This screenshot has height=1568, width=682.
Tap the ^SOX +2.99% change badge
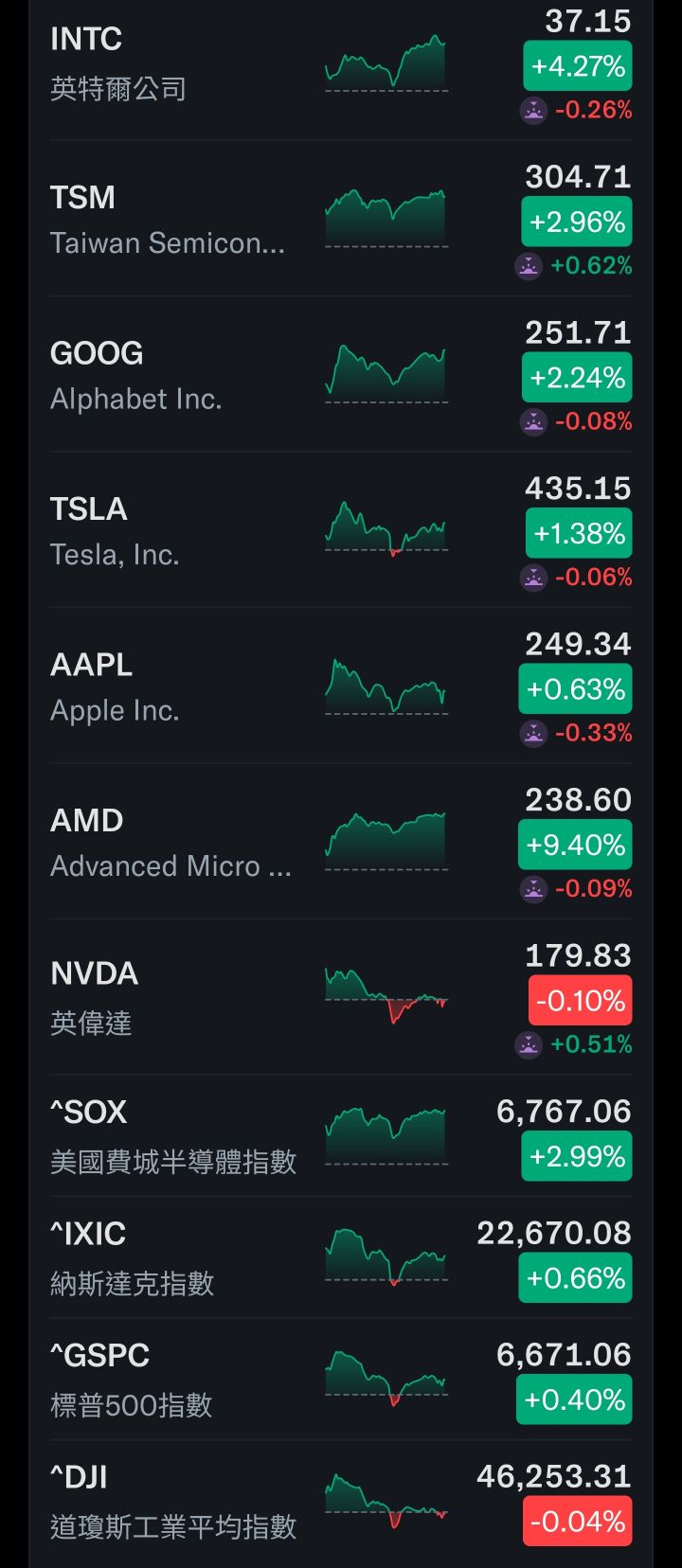tap(577, 1157)
